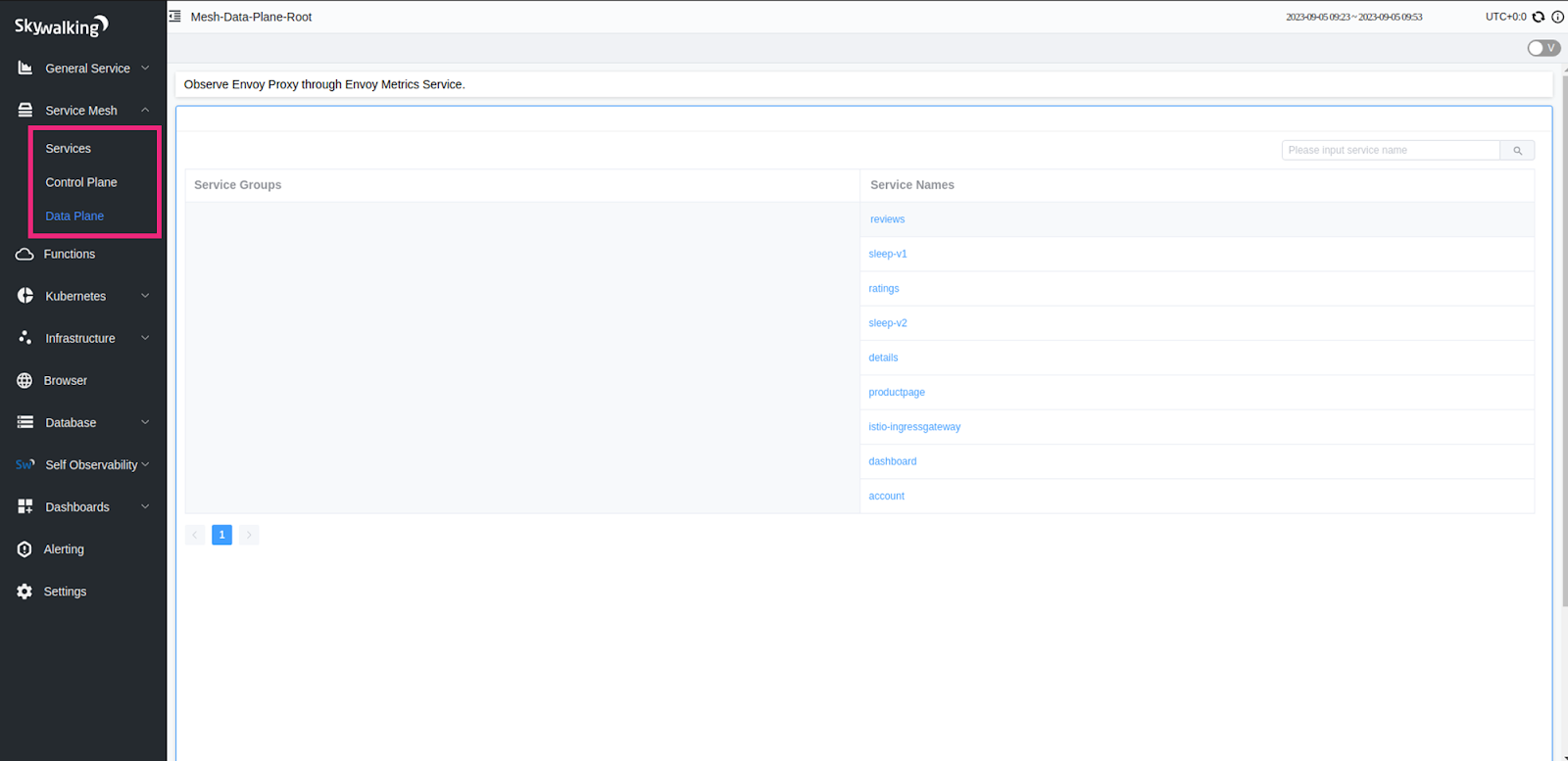Select Services under Service Mesh

click(69, 149)
